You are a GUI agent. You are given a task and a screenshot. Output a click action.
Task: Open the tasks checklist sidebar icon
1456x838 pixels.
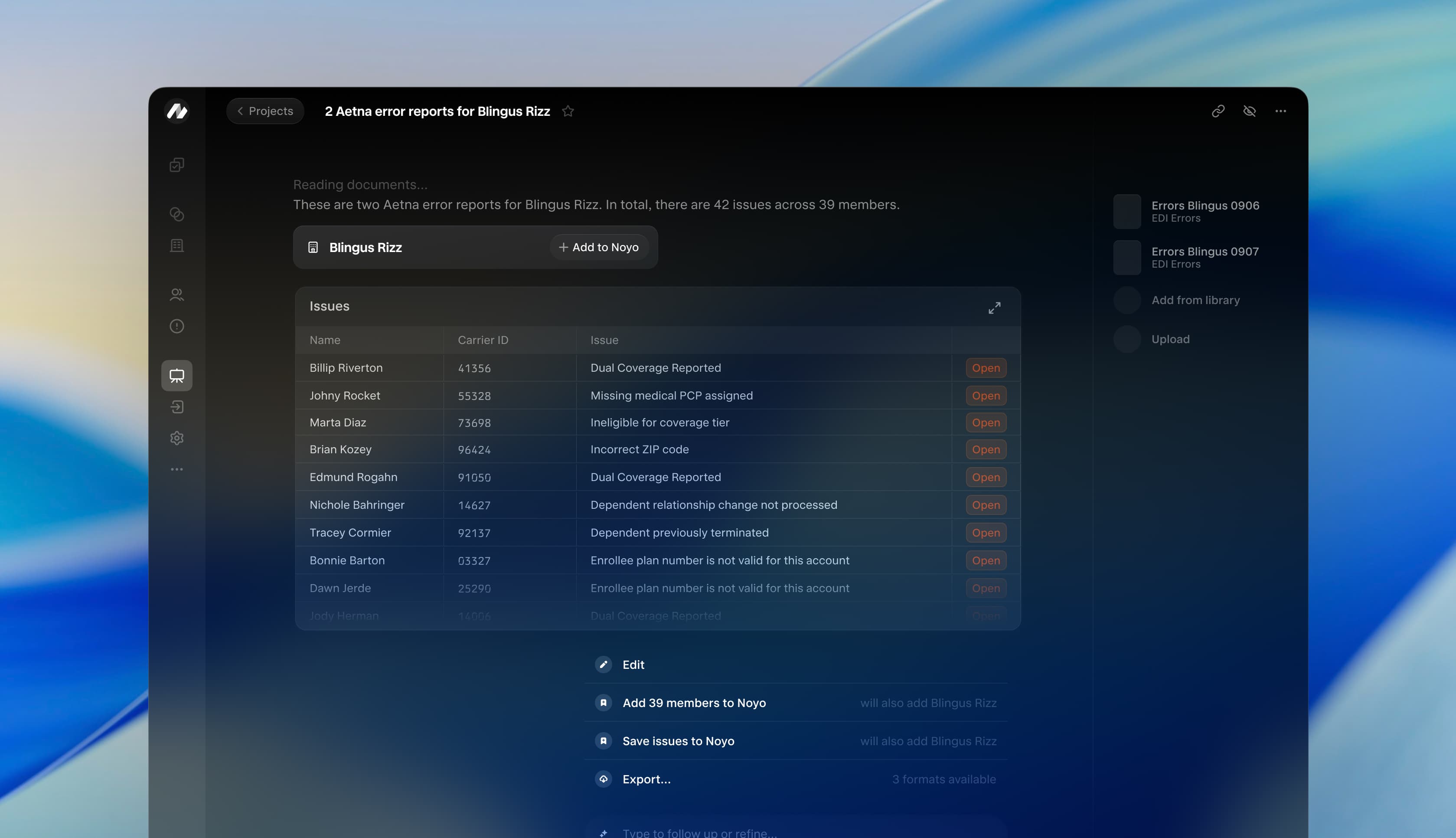[176, 165]
